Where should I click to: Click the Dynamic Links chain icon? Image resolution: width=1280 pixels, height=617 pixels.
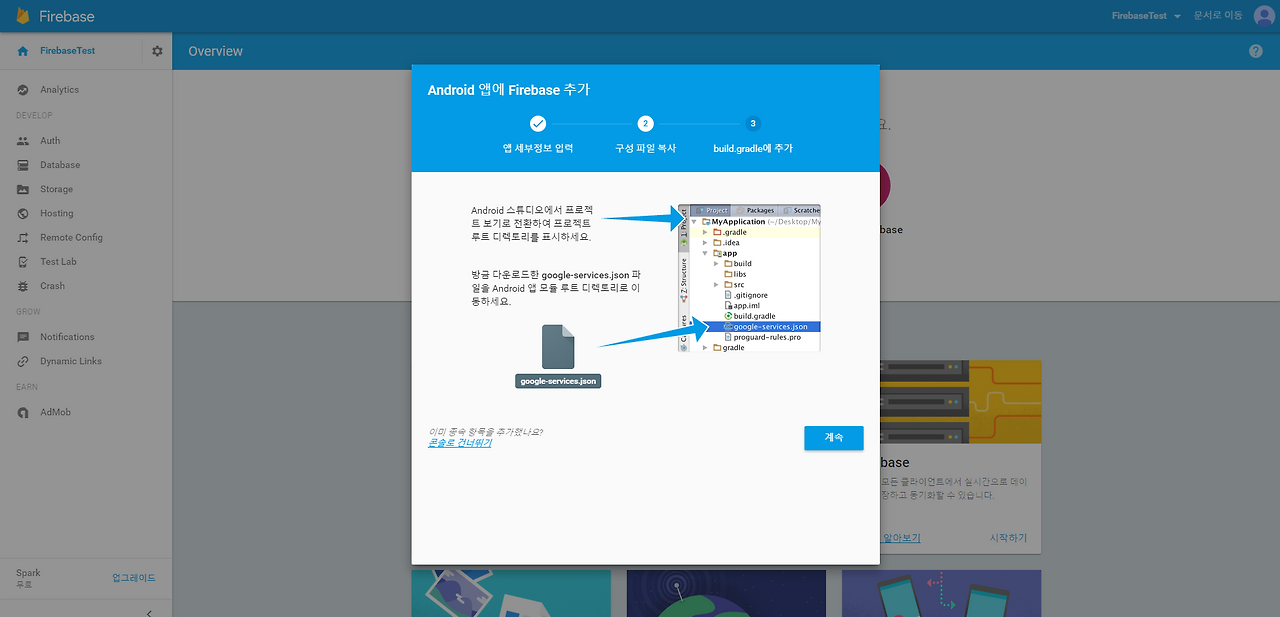pos(23,361)
